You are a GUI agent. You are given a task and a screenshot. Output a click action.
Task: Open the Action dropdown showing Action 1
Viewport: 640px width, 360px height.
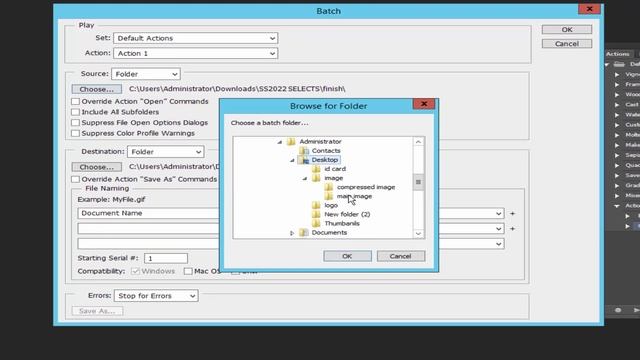click(x=196, y=53)
